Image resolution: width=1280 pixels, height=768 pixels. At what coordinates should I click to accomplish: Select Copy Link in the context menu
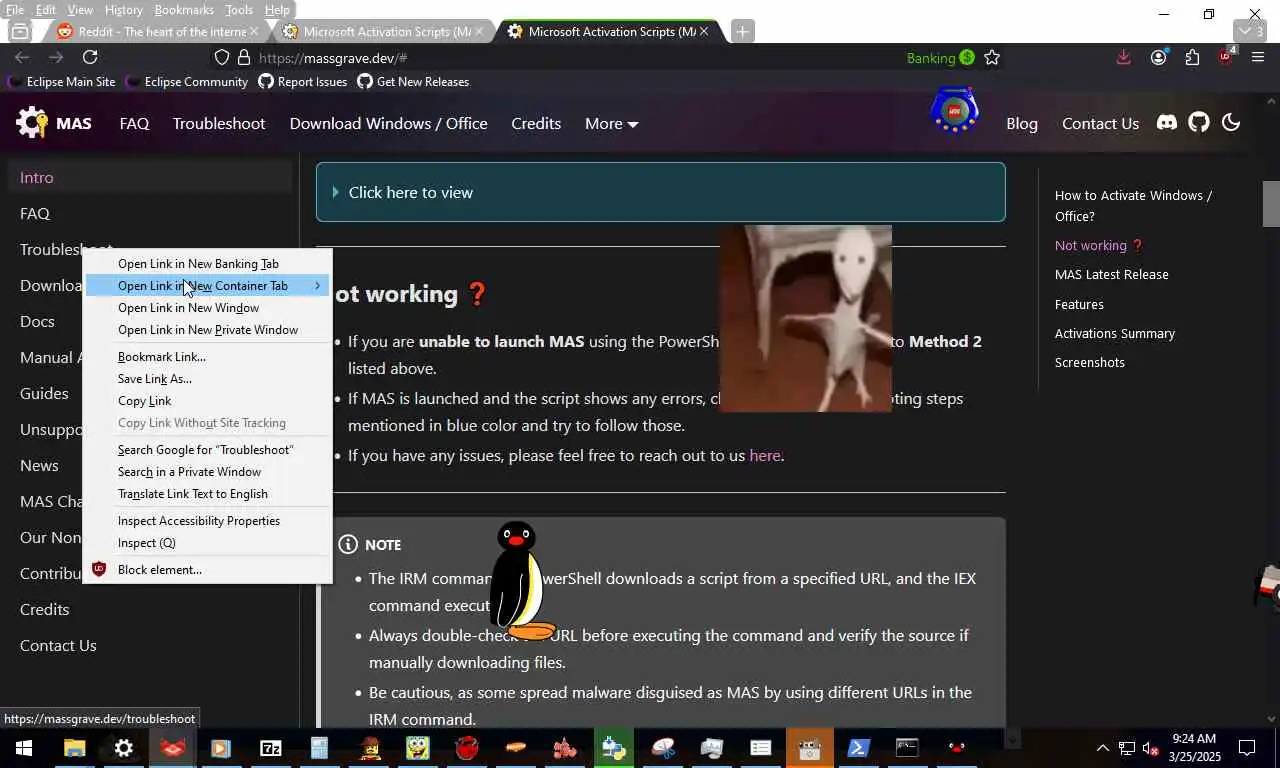[x=208, y=401]
